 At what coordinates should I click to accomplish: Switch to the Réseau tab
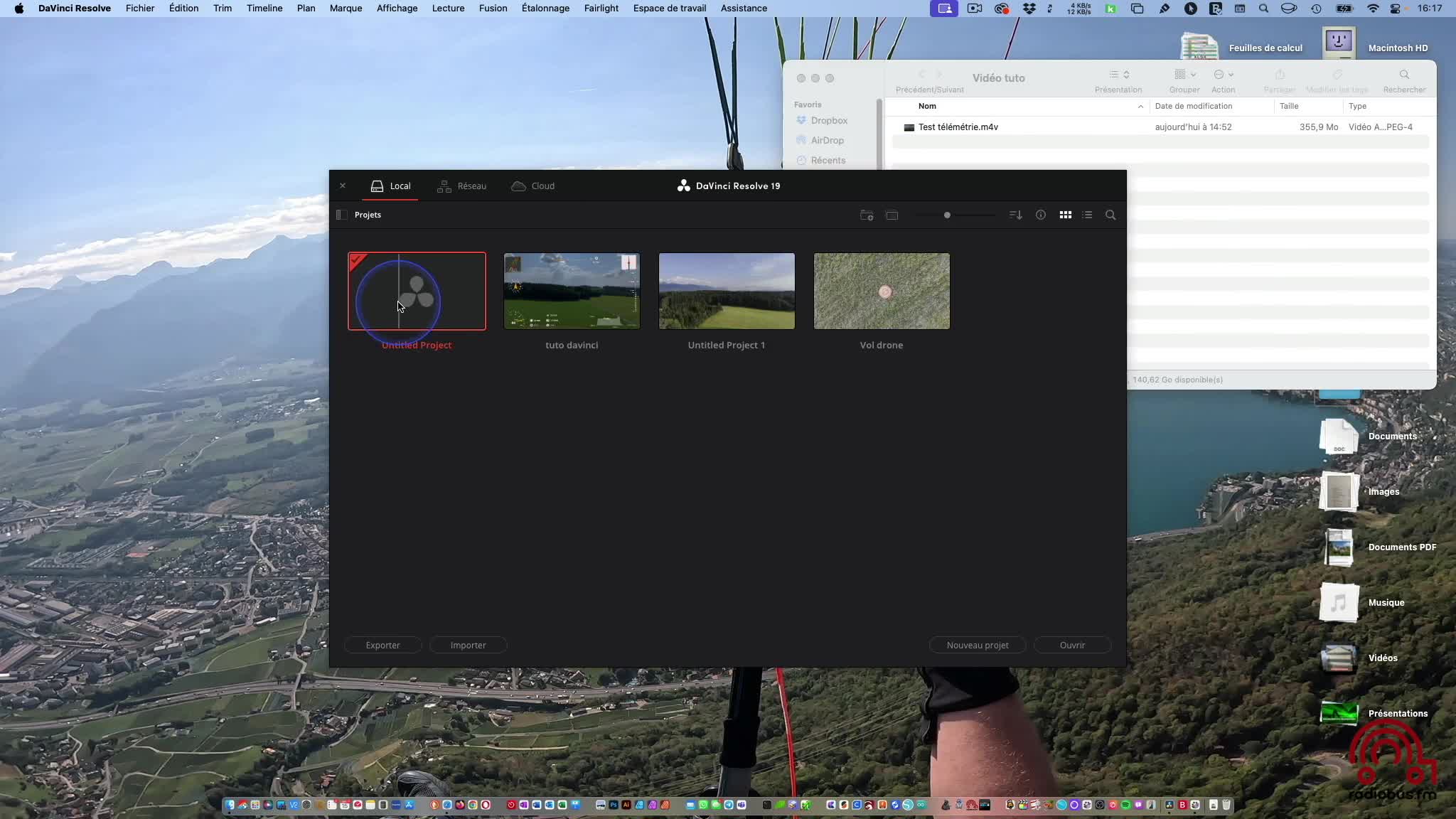click(462, 186)
